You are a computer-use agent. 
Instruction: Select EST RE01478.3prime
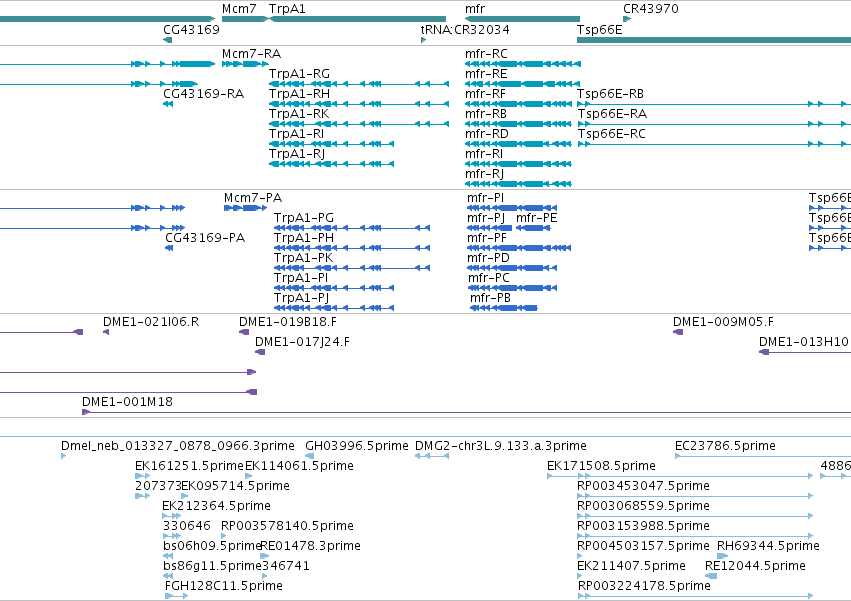coord(265,556)
